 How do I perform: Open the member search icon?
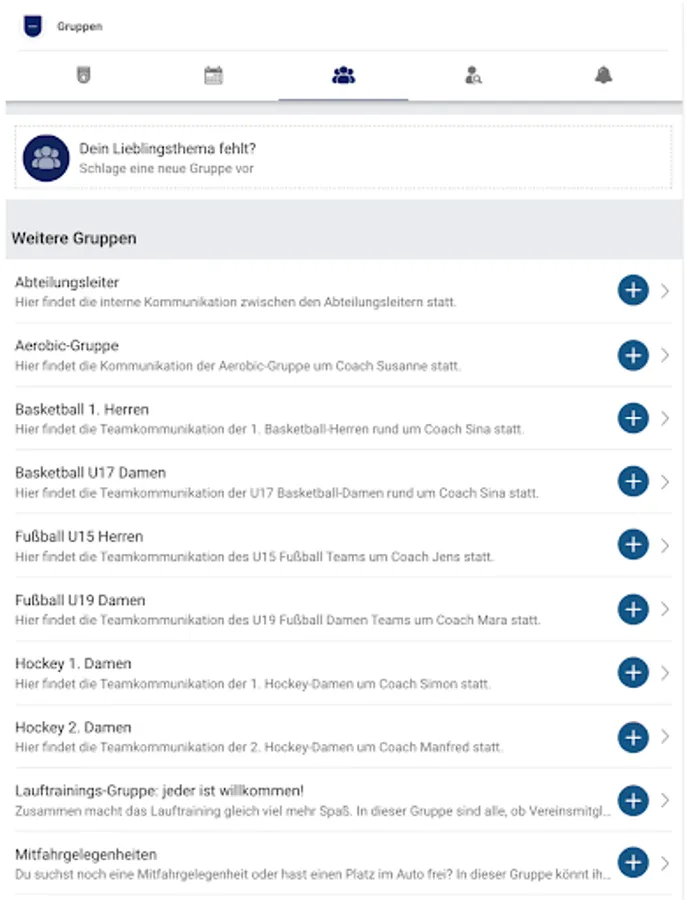pos(472,74)
